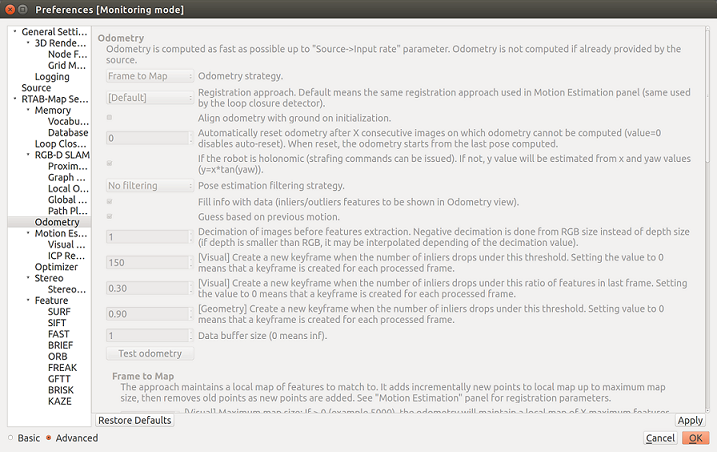Open the Odometry strategy dropdown
Image resolution: width=717 pixels, height=452 pixels.
coord(148,76)
